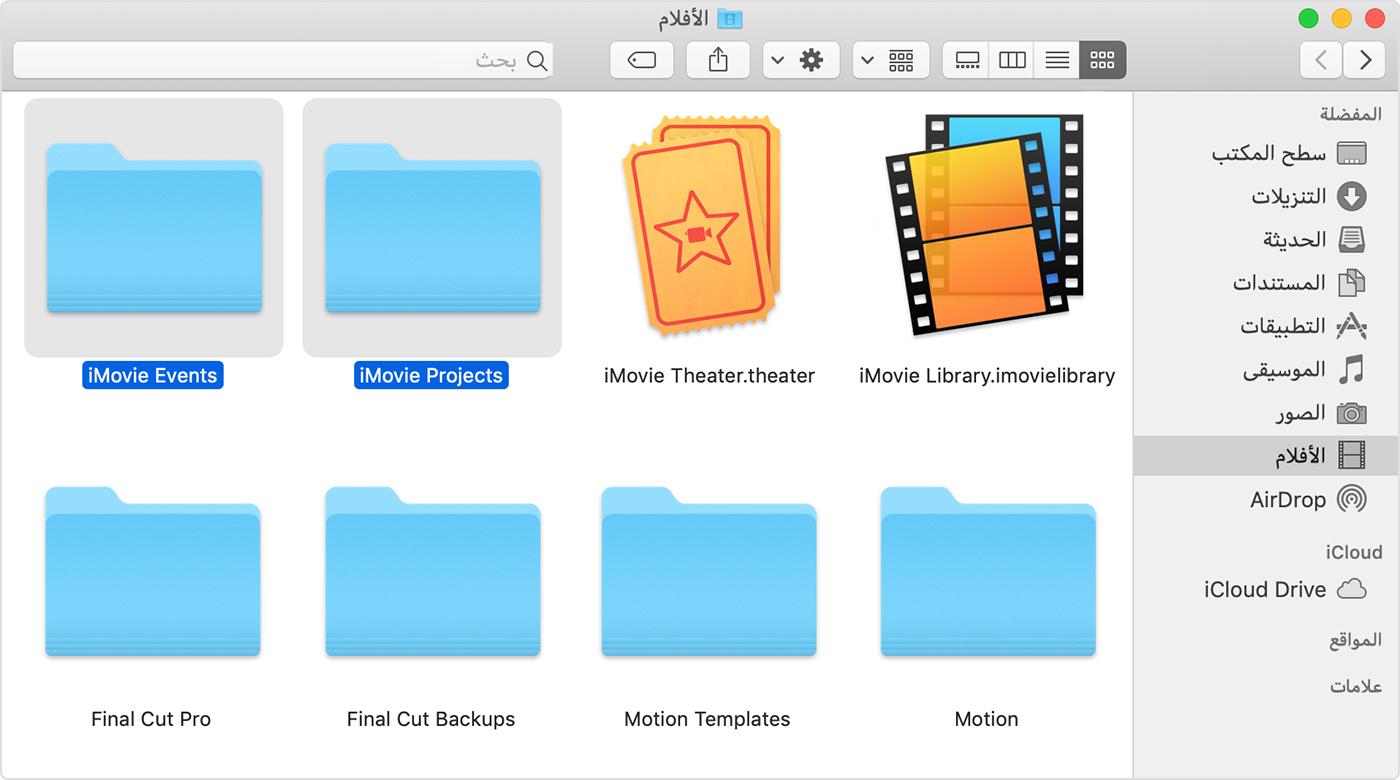Select الأفلام in the sidebar
The width and height of the screenshot is (1400, 780).
click(1266, 456)
